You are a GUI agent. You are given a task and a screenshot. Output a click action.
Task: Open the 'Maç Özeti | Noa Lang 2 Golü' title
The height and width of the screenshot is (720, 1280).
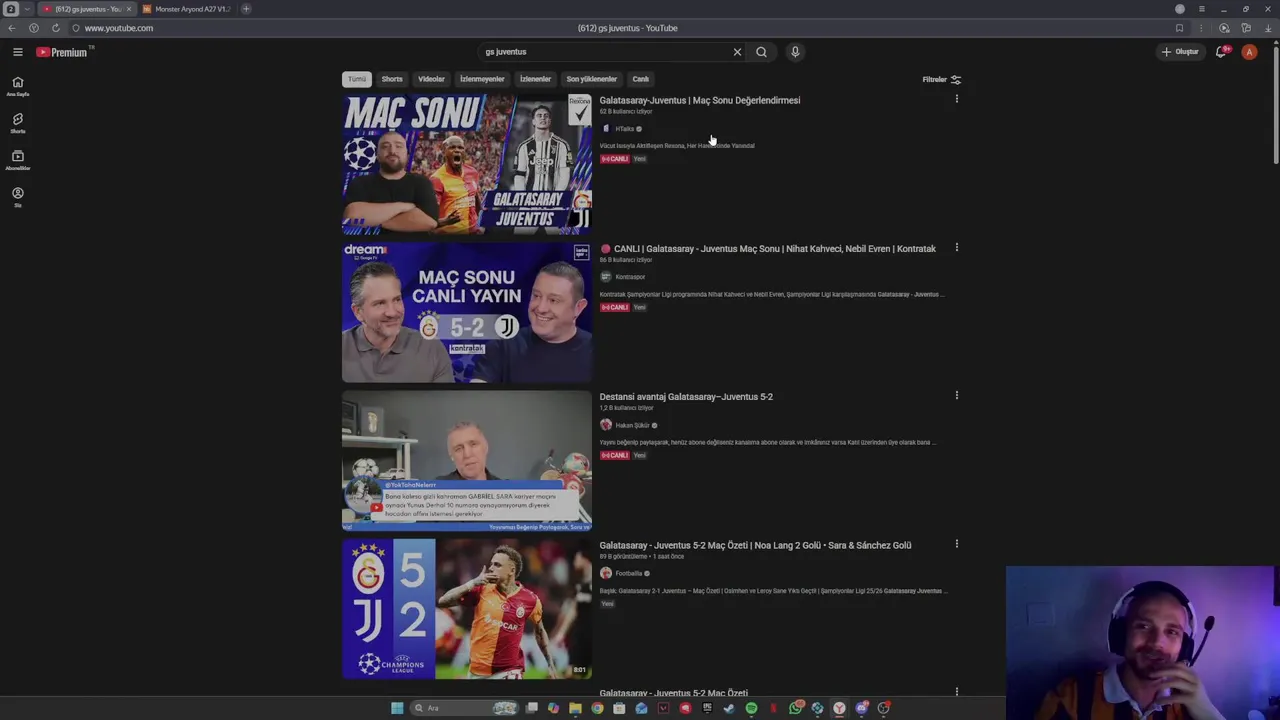(755, 545)
